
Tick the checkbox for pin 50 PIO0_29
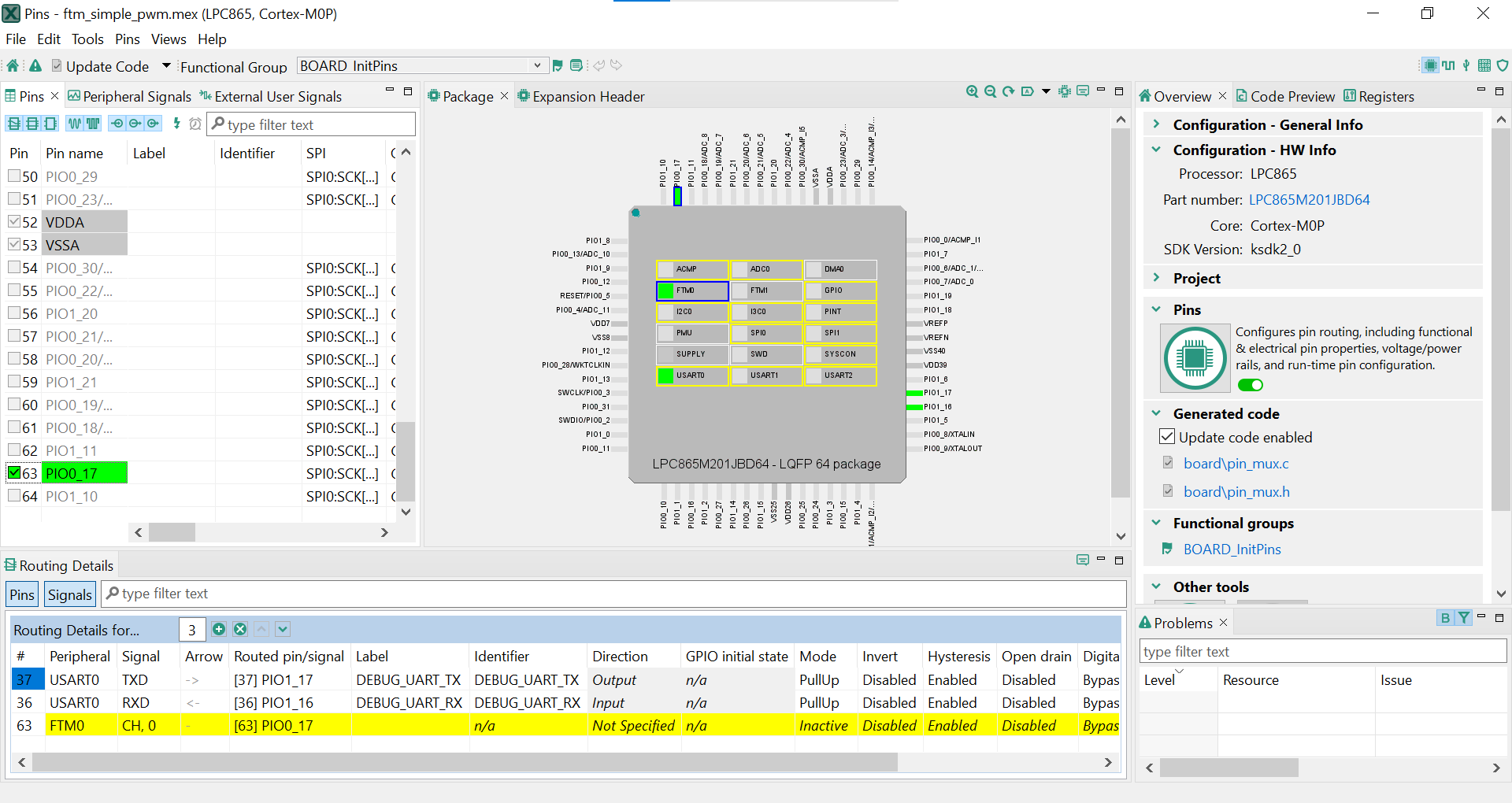click(14, 176)
